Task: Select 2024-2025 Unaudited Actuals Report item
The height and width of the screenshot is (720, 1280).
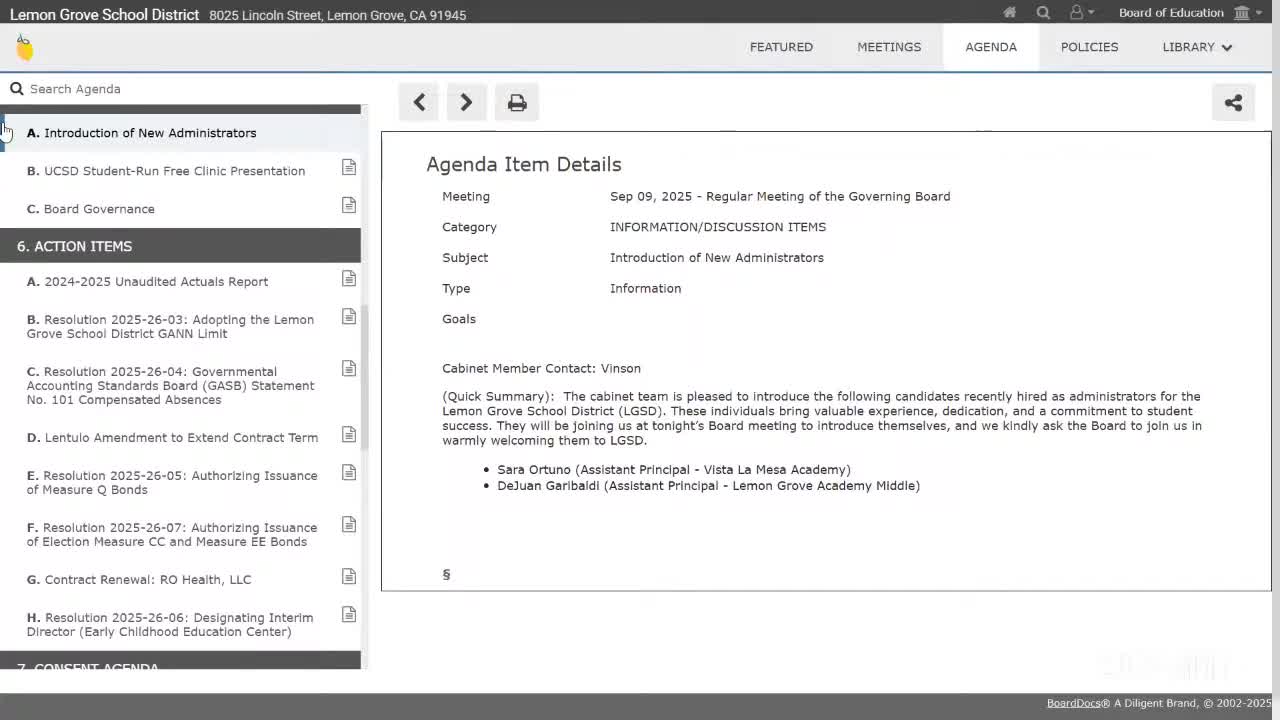Action: (156, 282)
